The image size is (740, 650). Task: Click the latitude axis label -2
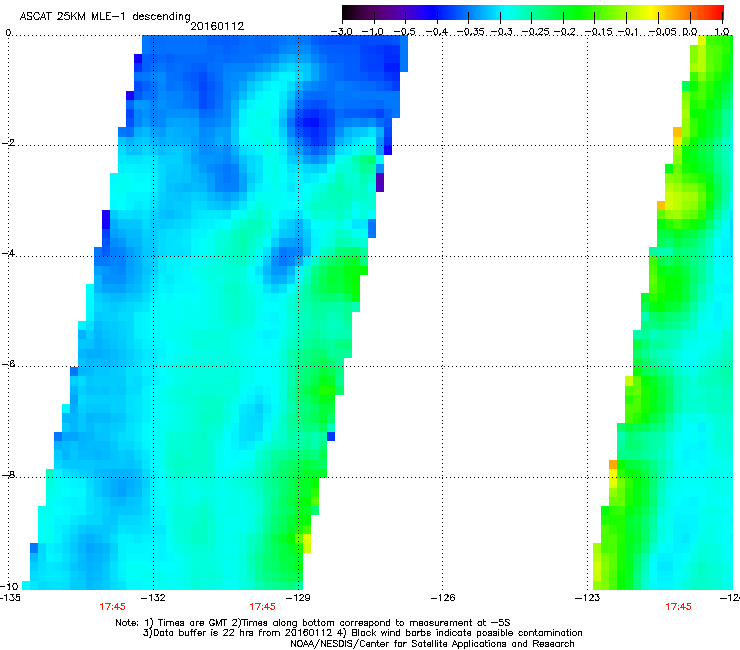pyautogui.click(x=9, y=143)
